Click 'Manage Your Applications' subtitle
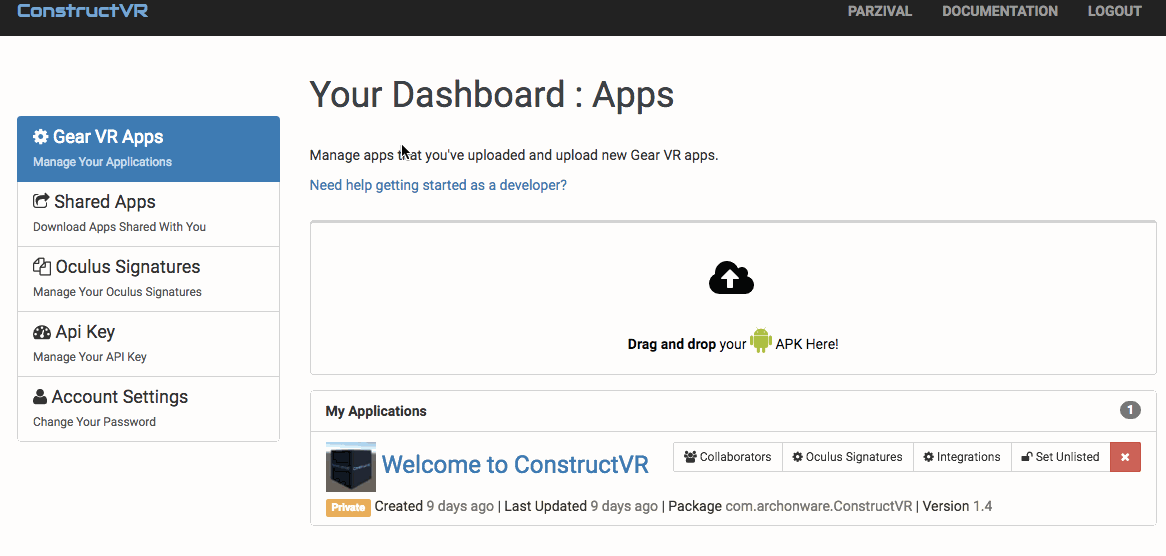 103,162
